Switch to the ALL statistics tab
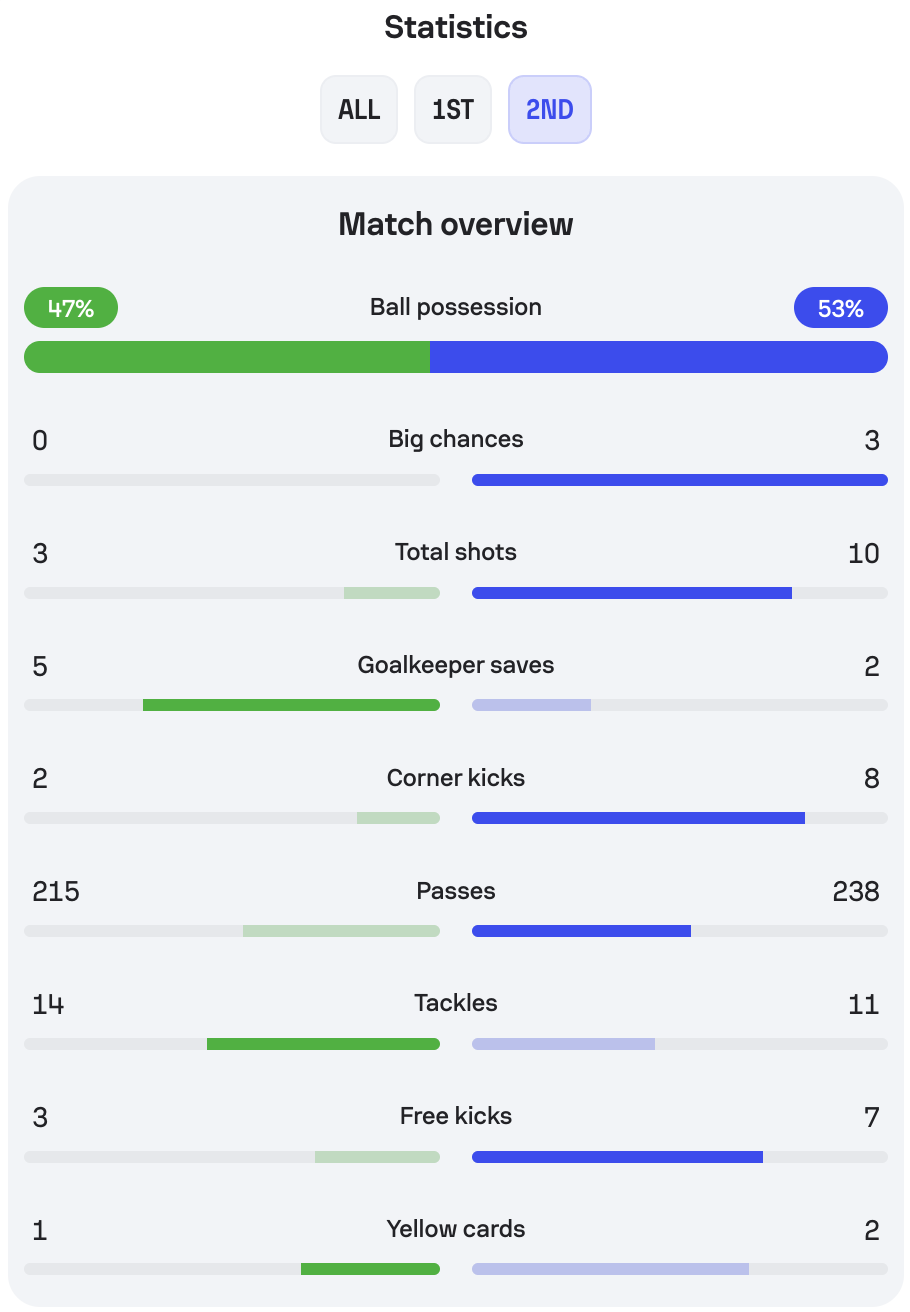Viewport: 910px width, 1312px height. (x=359, y=109)
